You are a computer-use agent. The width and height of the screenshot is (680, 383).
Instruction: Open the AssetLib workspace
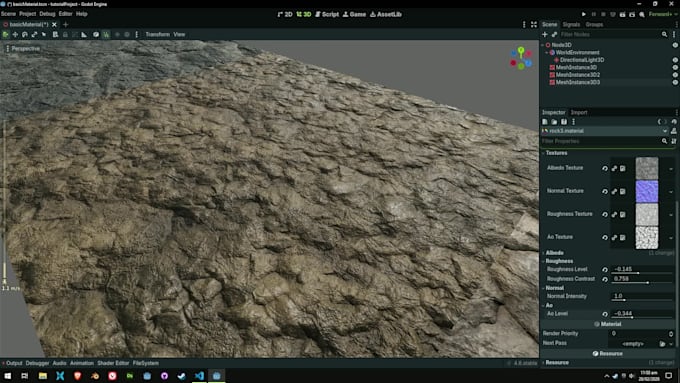386,14
